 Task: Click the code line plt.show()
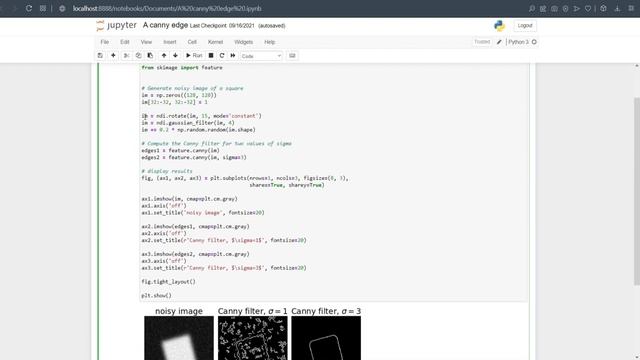tap(156, 296)
